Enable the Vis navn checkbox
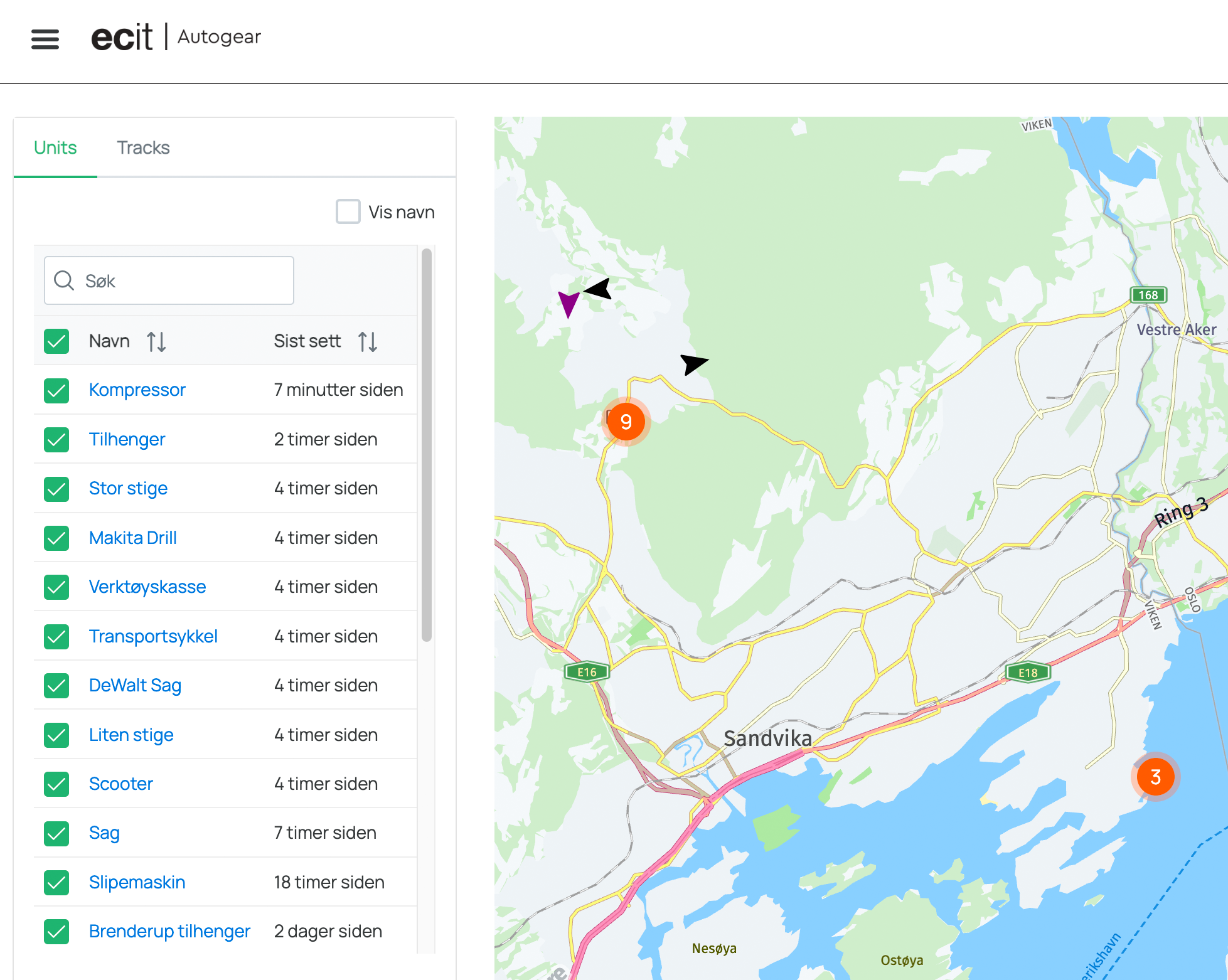The height and width of the screenshot is (980, 1228). pos(348,211)
